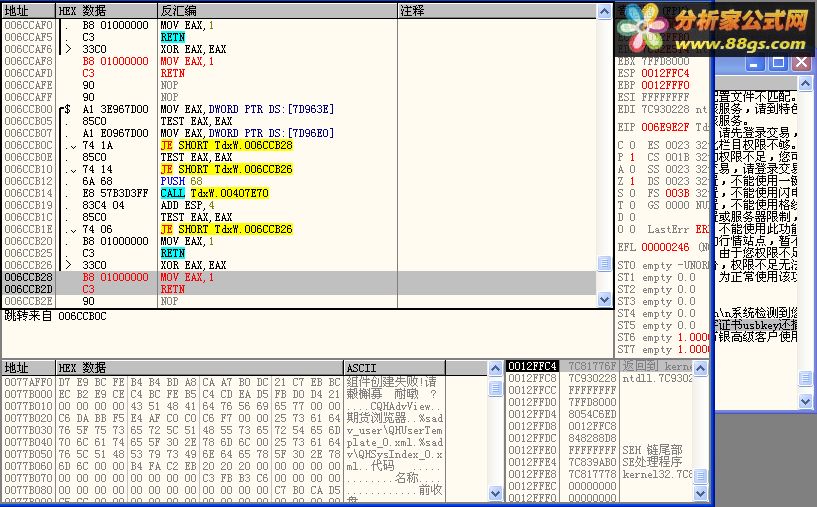The width and height of the screenshot is (817, 507).
Task: Select dump row at address 0077B010
Action: [x=224, y=406]
